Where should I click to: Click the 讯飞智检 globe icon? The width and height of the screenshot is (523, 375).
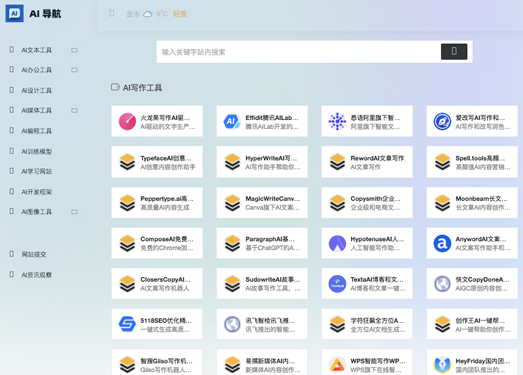(232, 324)
